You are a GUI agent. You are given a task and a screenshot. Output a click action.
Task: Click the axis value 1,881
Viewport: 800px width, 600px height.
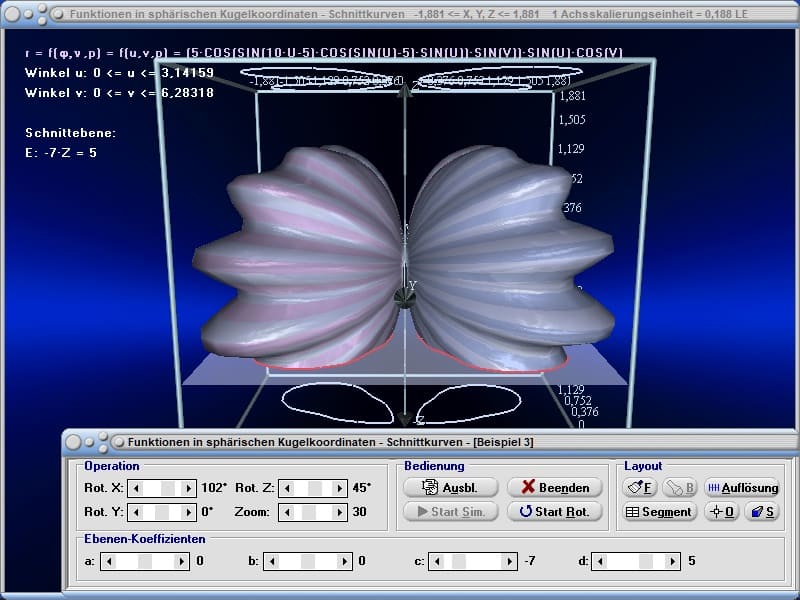point(572,95)
